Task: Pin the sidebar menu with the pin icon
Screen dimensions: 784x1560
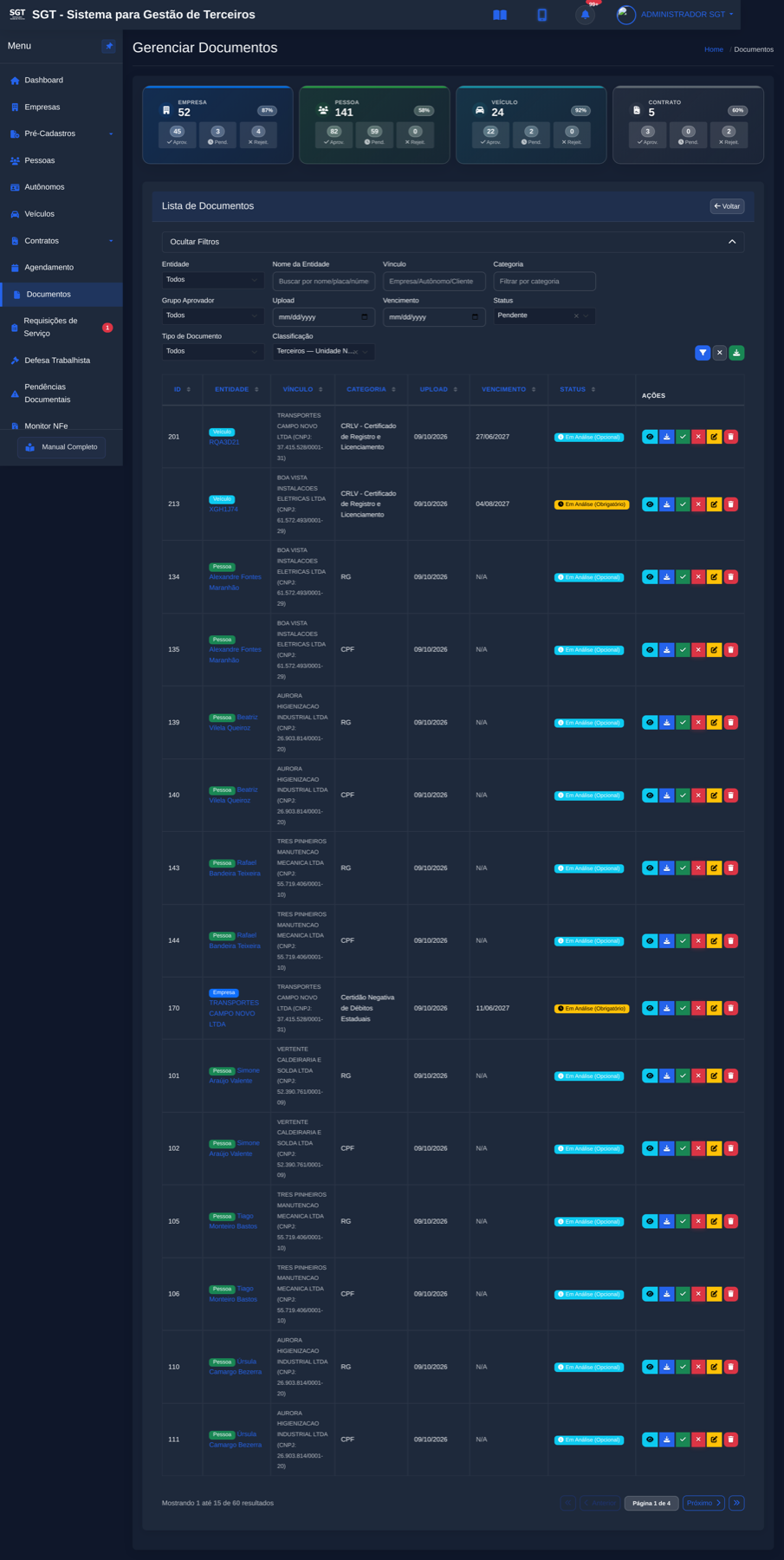Action: (x=108, y=46)
